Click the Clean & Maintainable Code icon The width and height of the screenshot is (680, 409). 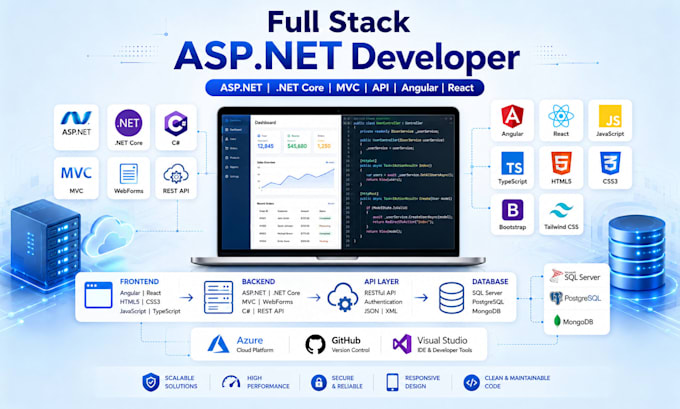coord(471,382)
